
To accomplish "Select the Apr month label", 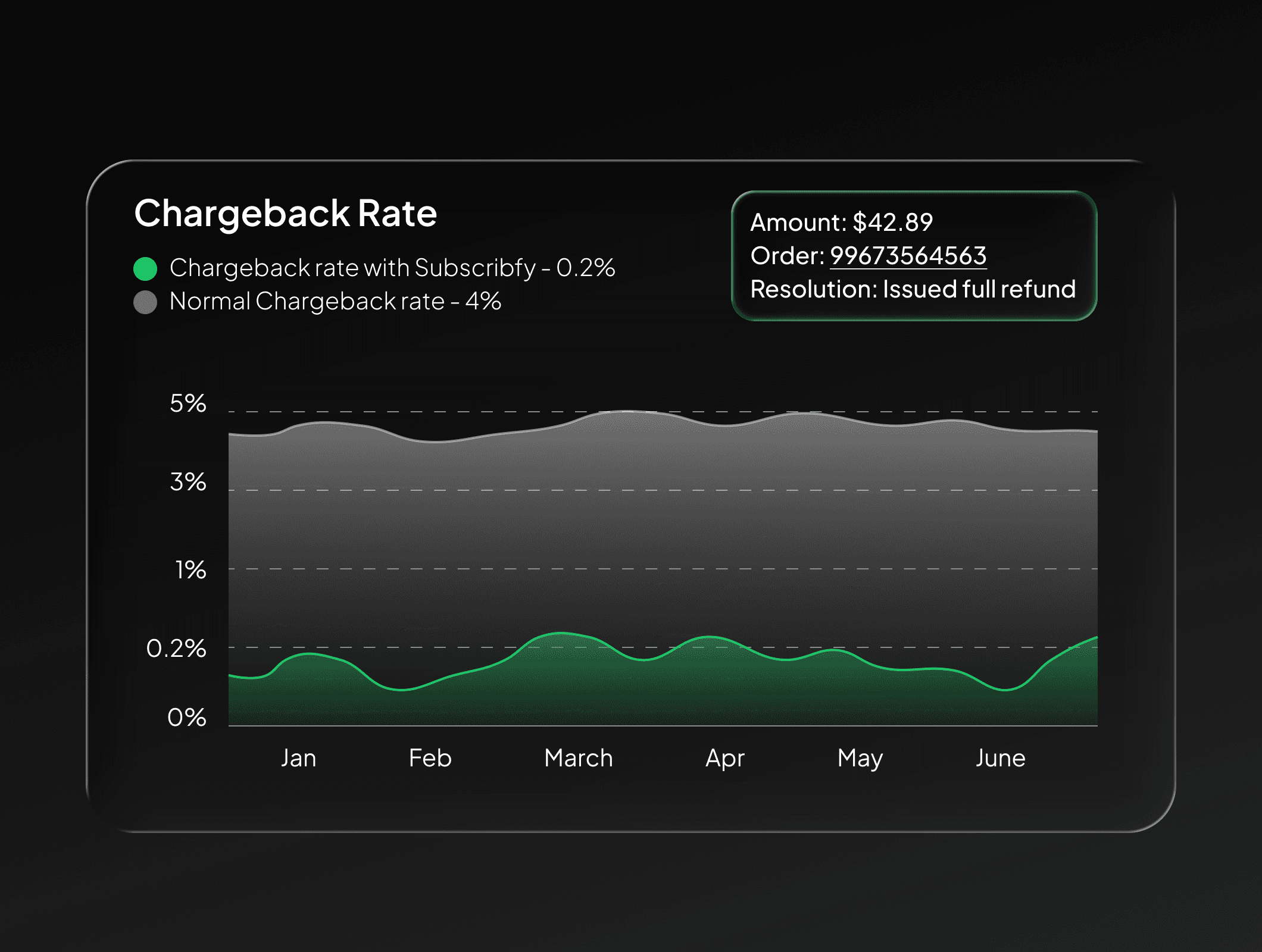I will click(724, 759).
